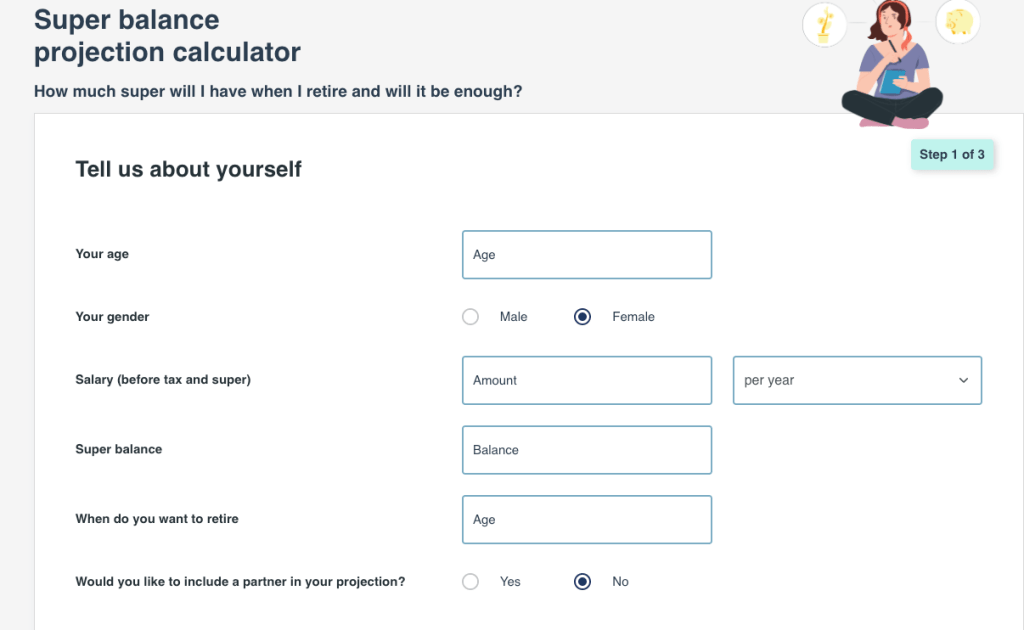The width and height of the screenshot is (1024, 630).
Task: Click the Super balance input field
Action: point(586,450)
